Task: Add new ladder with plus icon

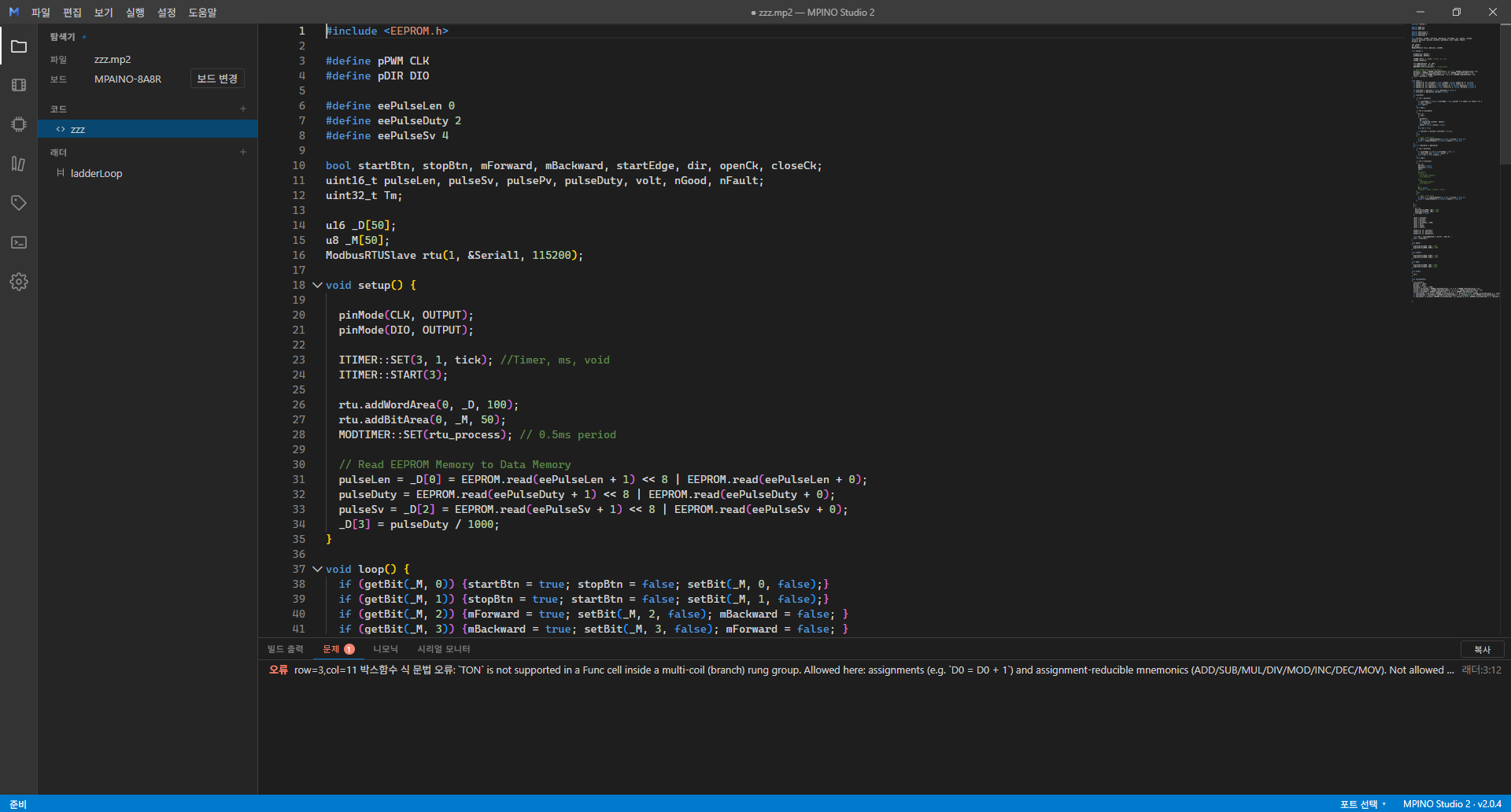Action: [x=243, y=152]
